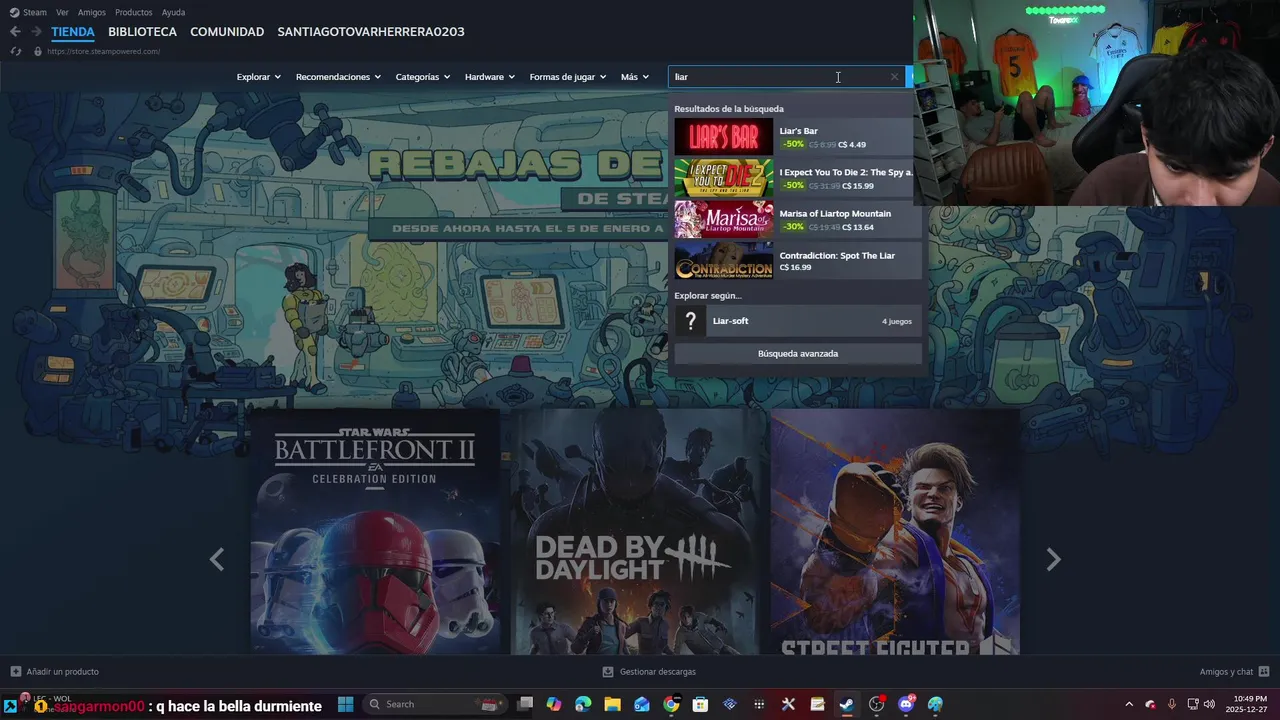1280x720 pixels.
Task: Click the store URL address text
Action: point(103,51)
